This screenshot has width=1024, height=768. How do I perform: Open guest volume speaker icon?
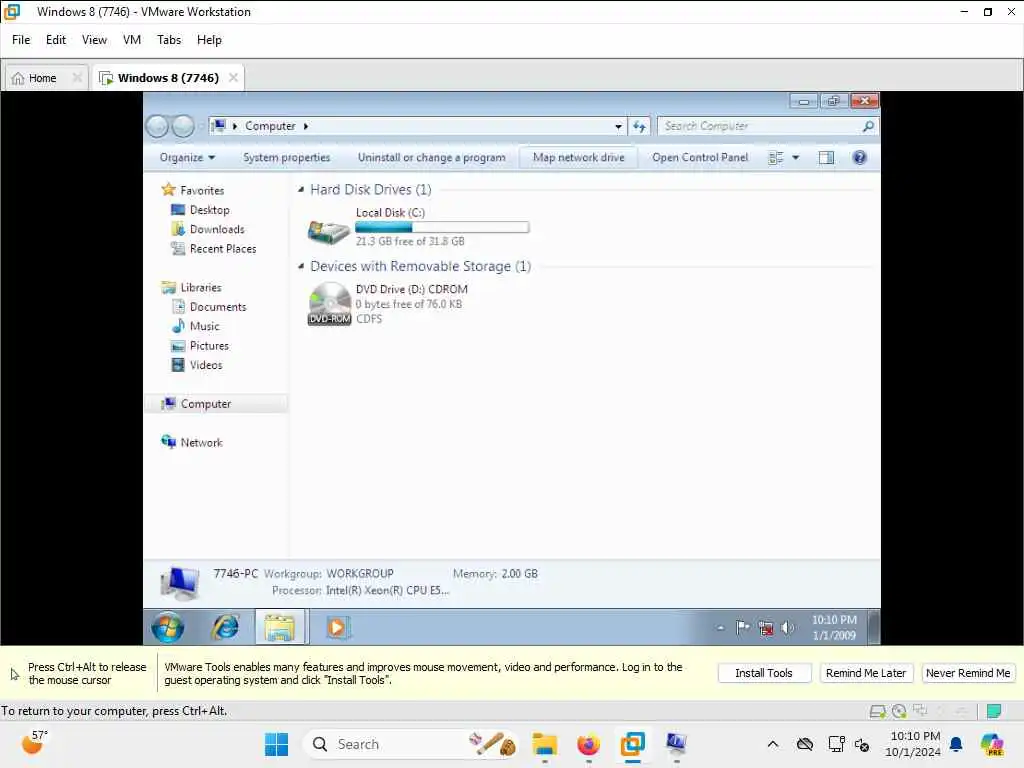pos(788,628)
